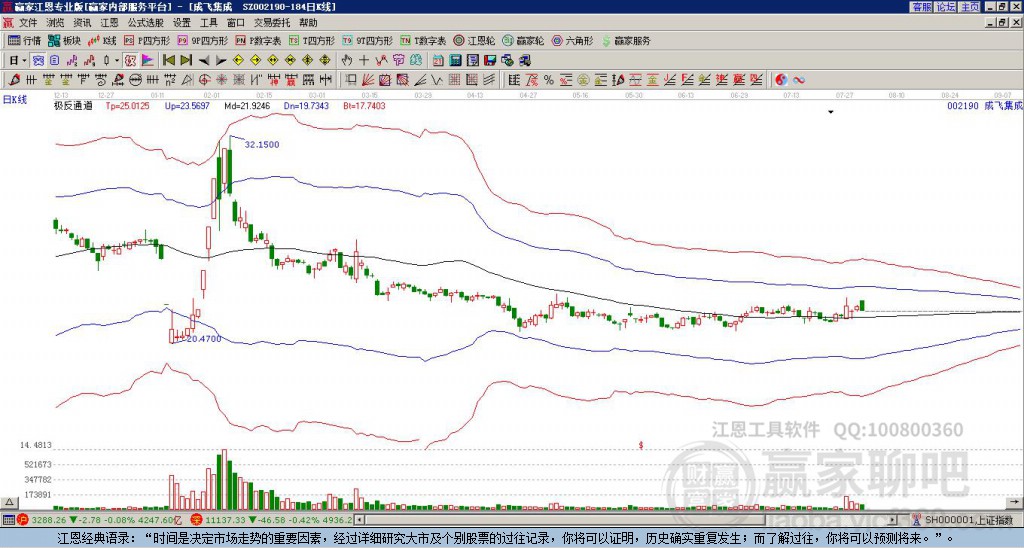The image size is (1024, 548).
Task: Open the 帮助 menu
Action: point(308,22)
